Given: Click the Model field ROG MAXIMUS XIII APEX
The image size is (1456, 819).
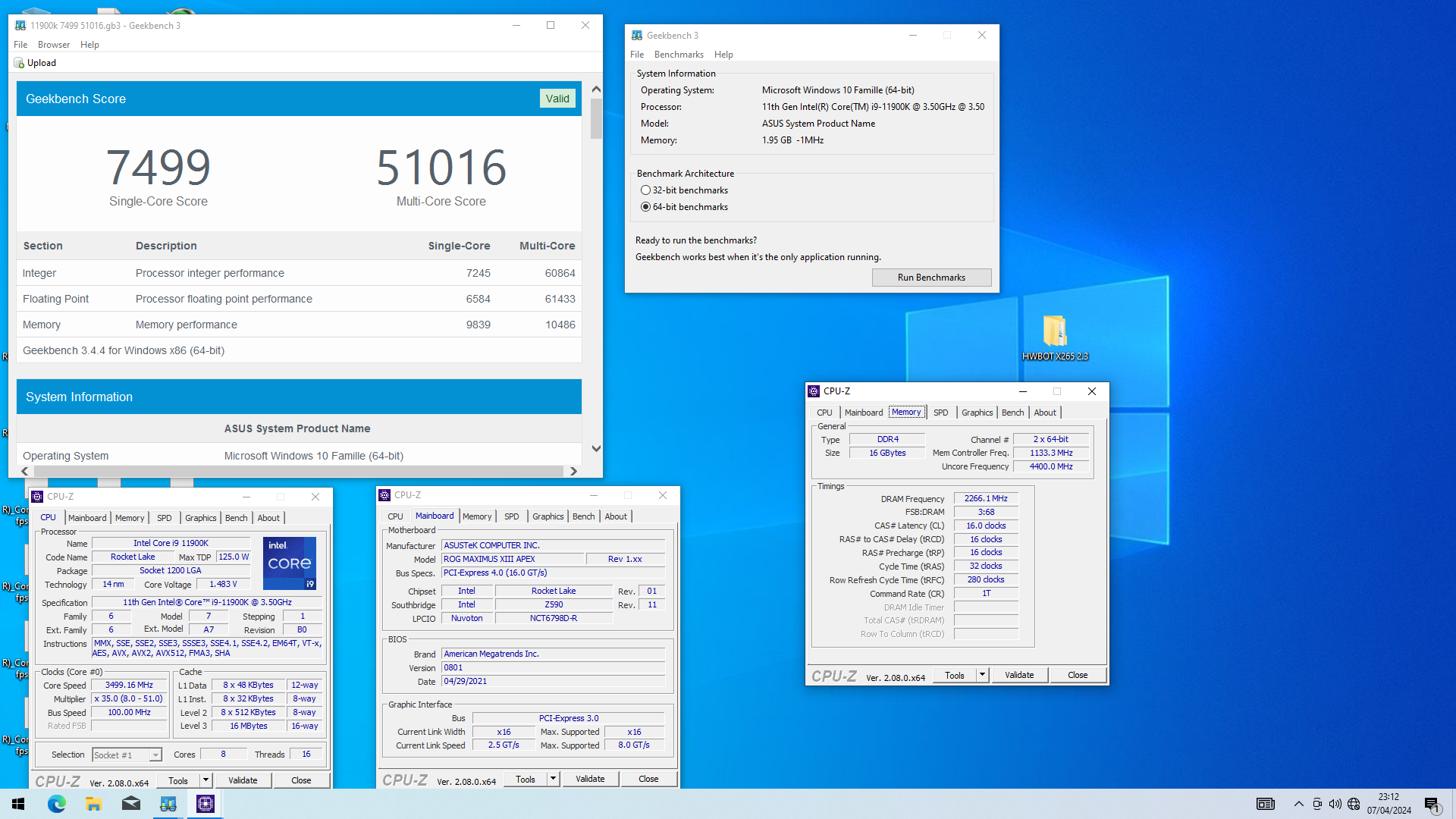Looking at the screenshot, I should tap(513, 559).
